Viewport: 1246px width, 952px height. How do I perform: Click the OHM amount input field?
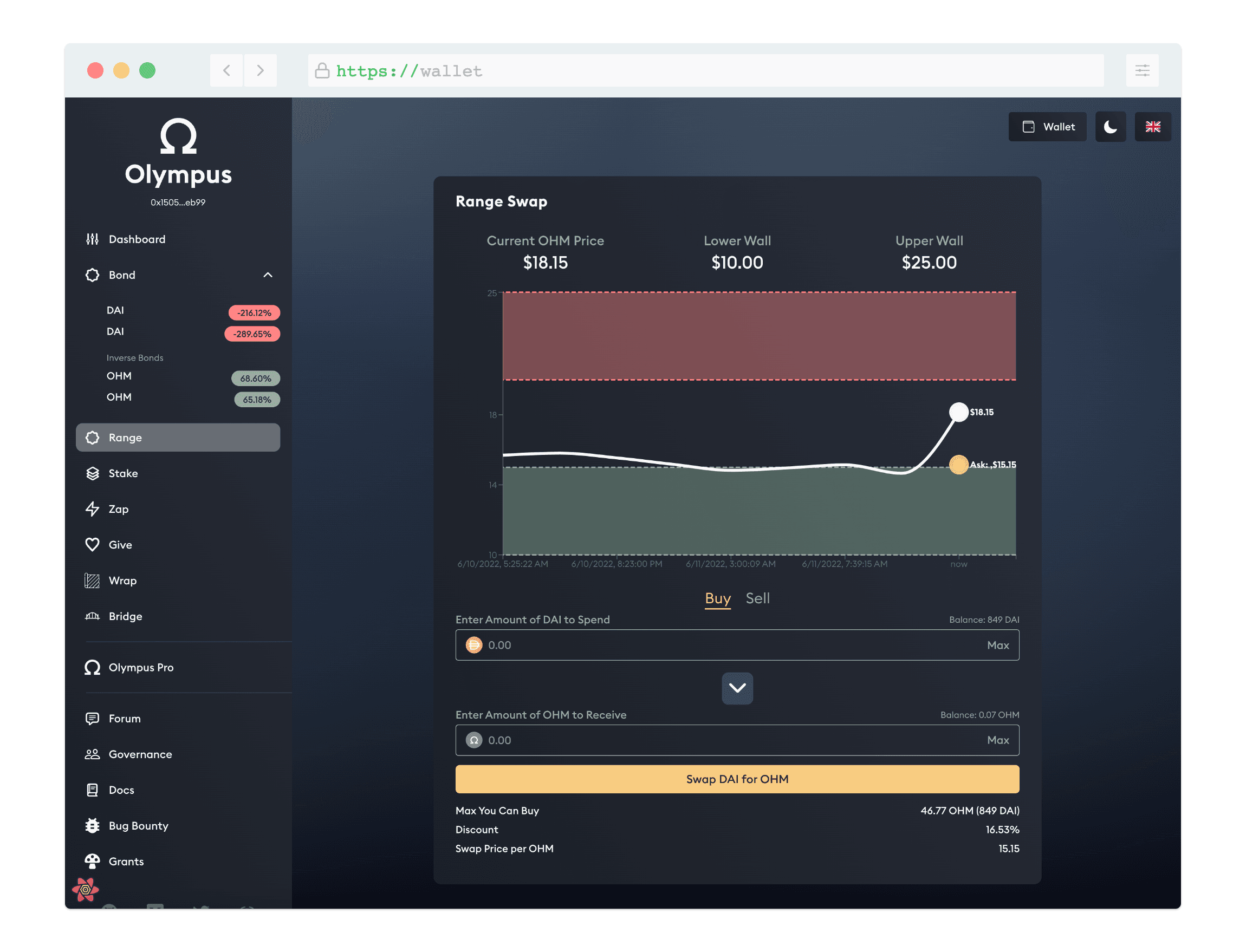tap(737, 740)
